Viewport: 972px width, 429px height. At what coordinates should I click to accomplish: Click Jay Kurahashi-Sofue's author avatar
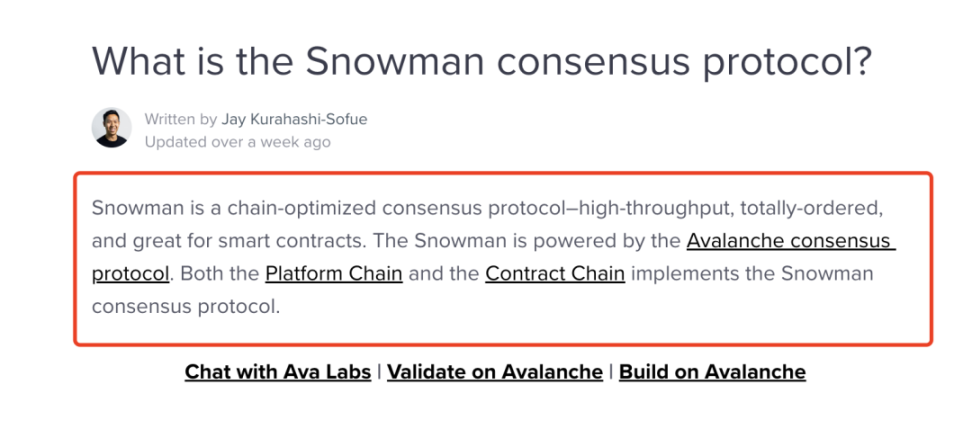112,128
